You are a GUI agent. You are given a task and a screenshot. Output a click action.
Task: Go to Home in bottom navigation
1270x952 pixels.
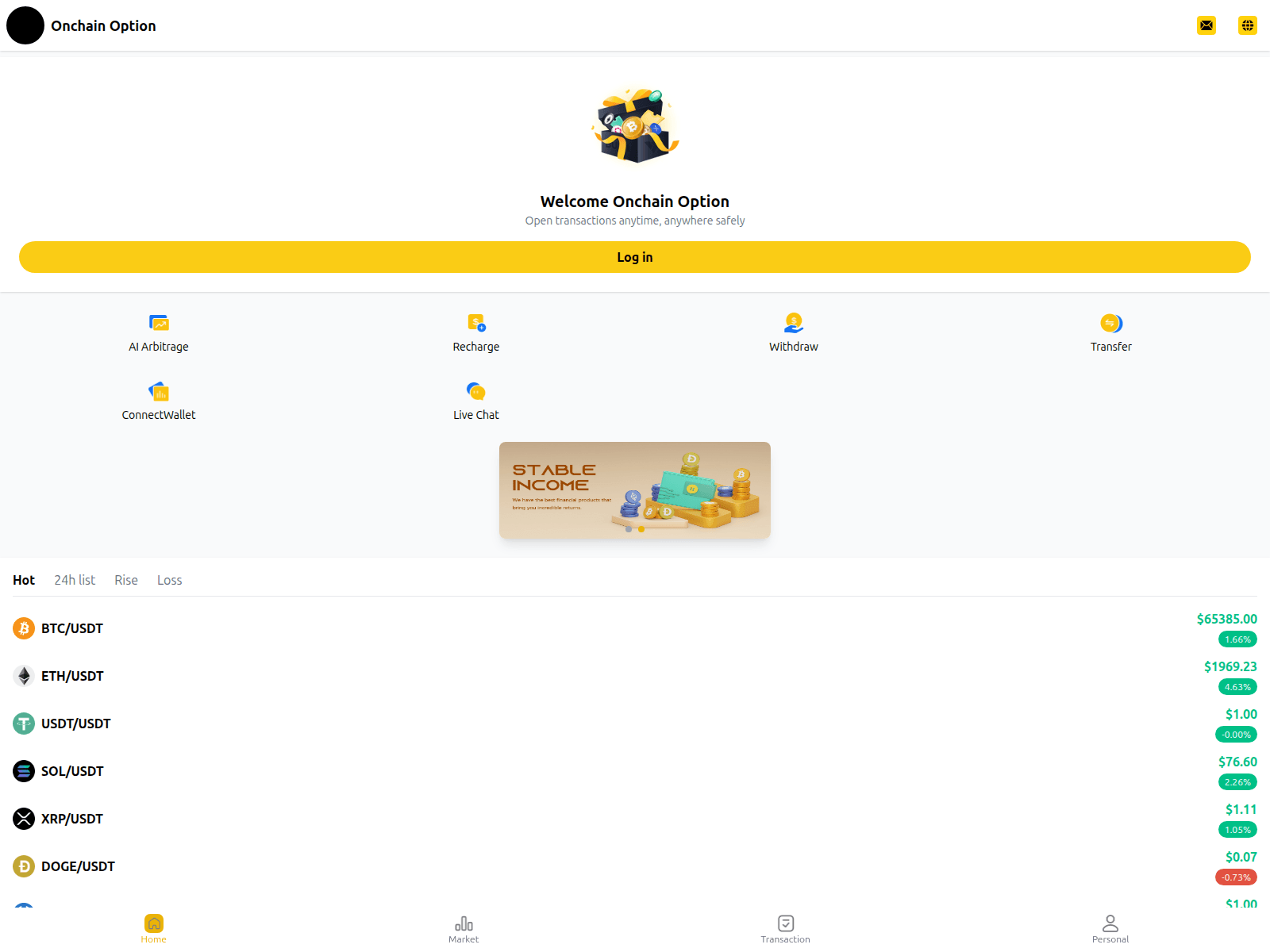click(154, 929)
